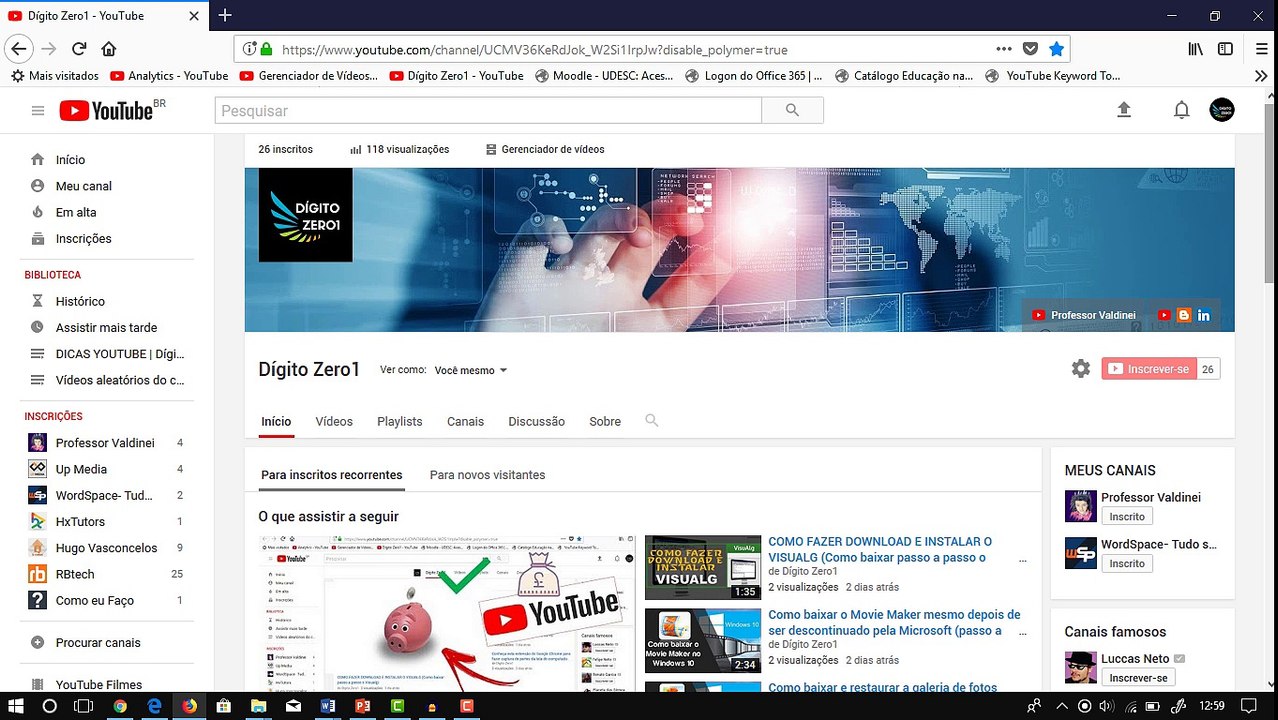Open a new browser tab
This screenshot has width=1278, height=720.
(x=225, y=15)
